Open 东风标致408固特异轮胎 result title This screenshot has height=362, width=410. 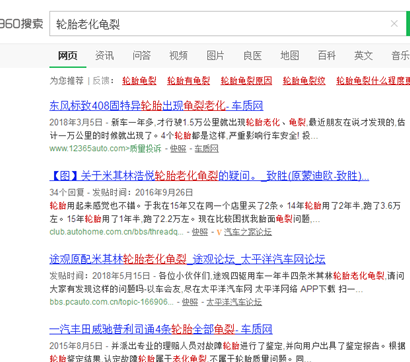tap(156, 106)
